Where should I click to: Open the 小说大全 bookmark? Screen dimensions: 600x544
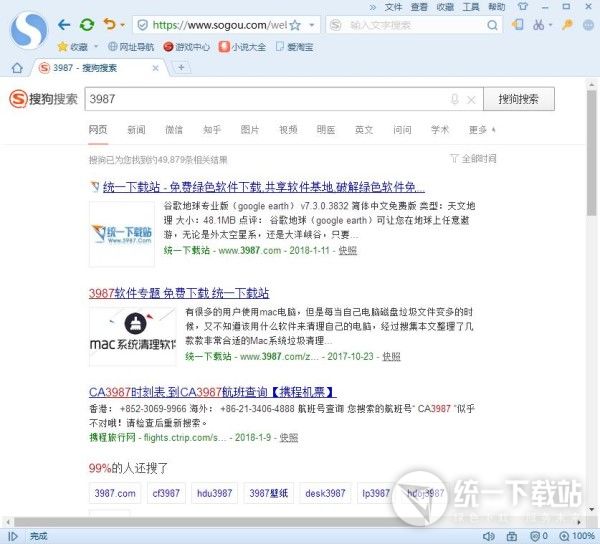tap(242, 47)
